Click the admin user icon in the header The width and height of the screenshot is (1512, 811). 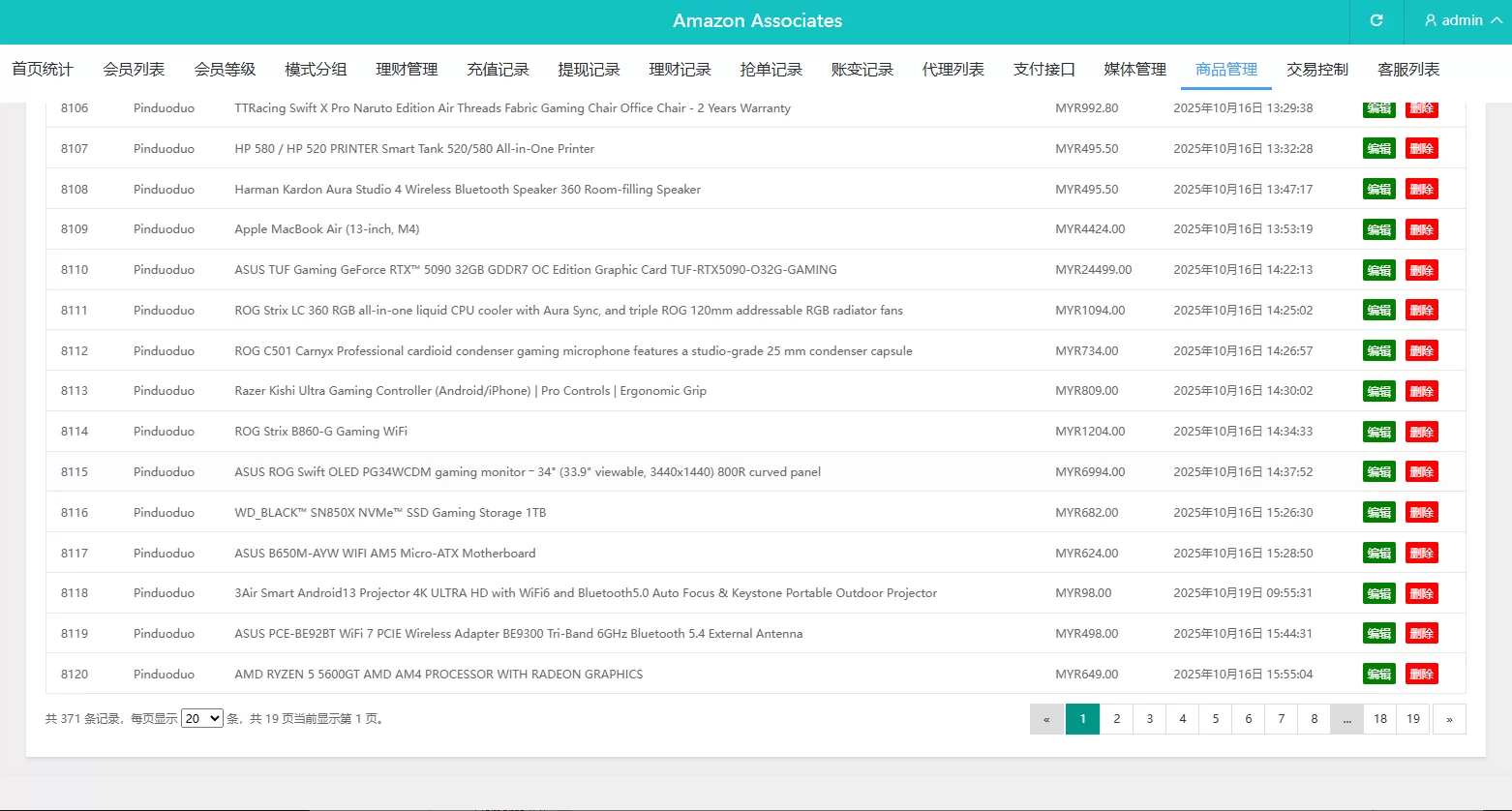pos(1430,20)
